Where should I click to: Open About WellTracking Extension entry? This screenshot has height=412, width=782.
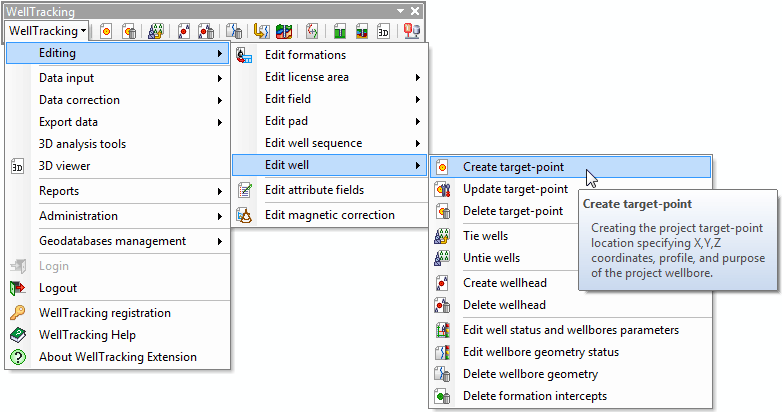coord(118,357)
